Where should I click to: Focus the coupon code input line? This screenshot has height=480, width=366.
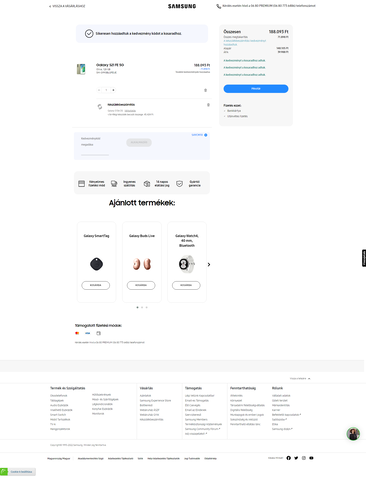tap(95, 154)
